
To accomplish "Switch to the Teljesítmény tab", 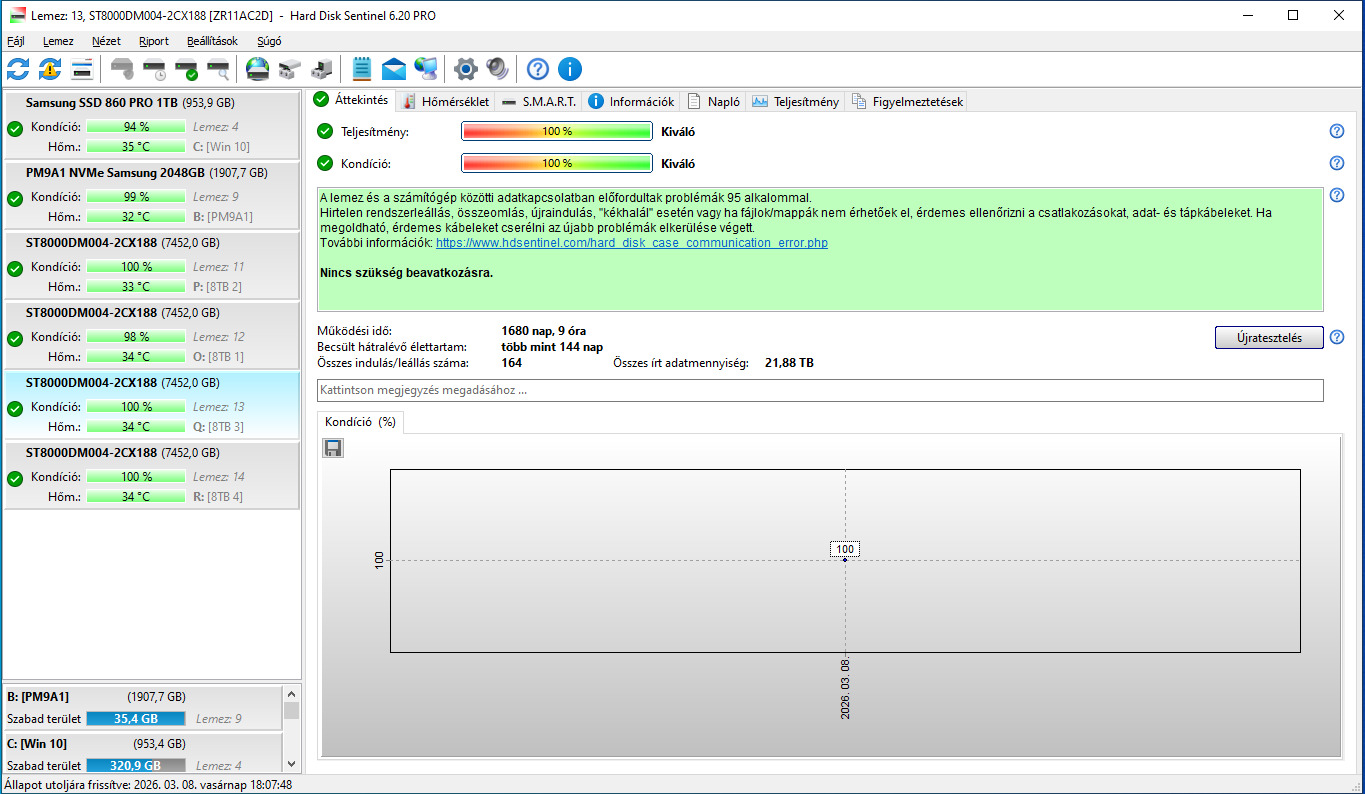I will pos(795,101).
